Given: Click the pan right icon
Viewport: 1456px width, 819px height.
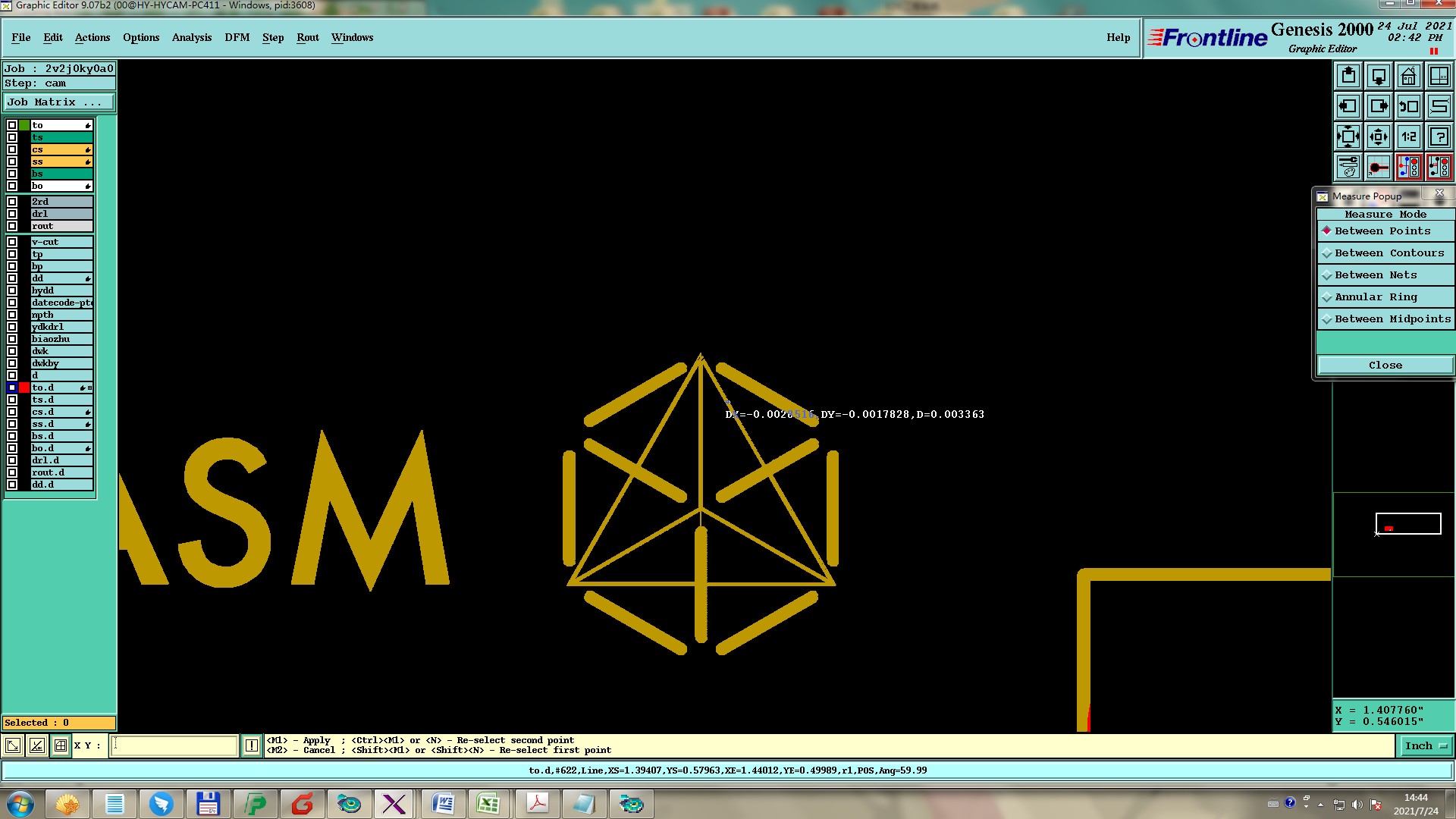Looking at the screenshot, I should coord(1379,106).
